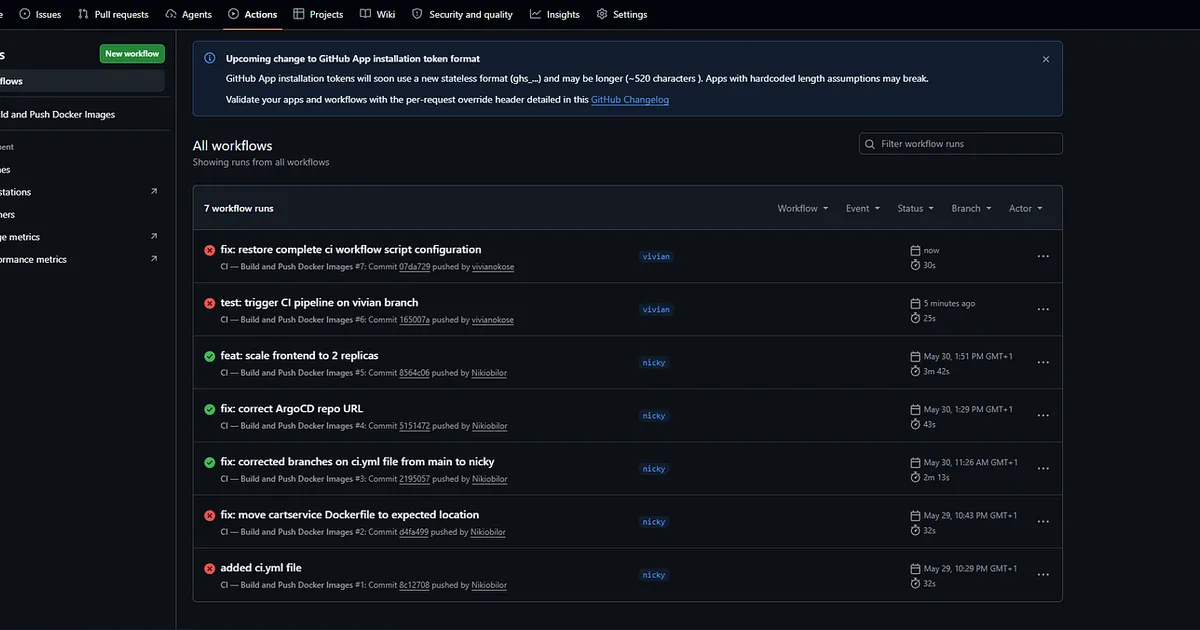
Task: Expand the Actor filter dropdown
Action: [1025, 208]
